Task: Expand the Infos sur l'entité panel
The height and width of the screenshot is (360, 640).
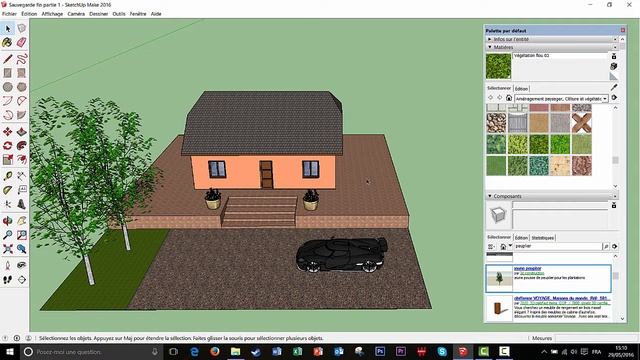Action: click(489, 39)
